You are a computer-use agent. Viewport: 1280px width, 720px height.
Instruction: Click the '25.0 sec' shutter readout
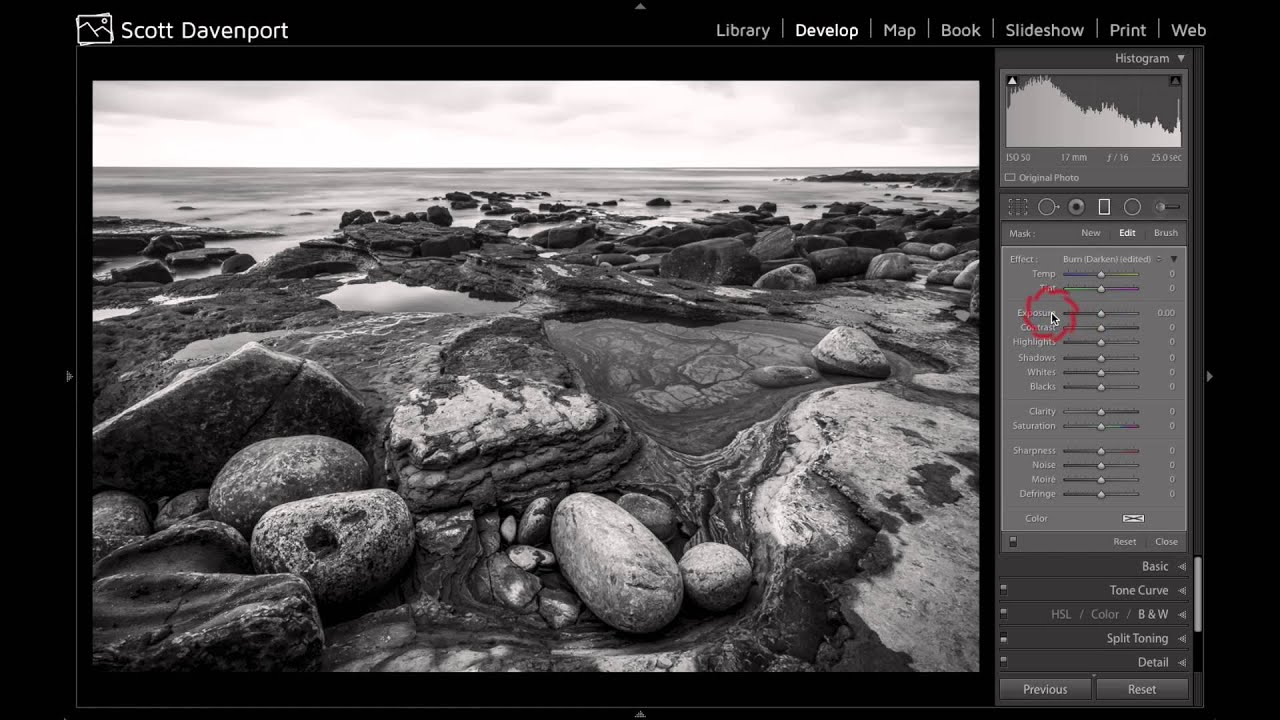[1166, 157]
